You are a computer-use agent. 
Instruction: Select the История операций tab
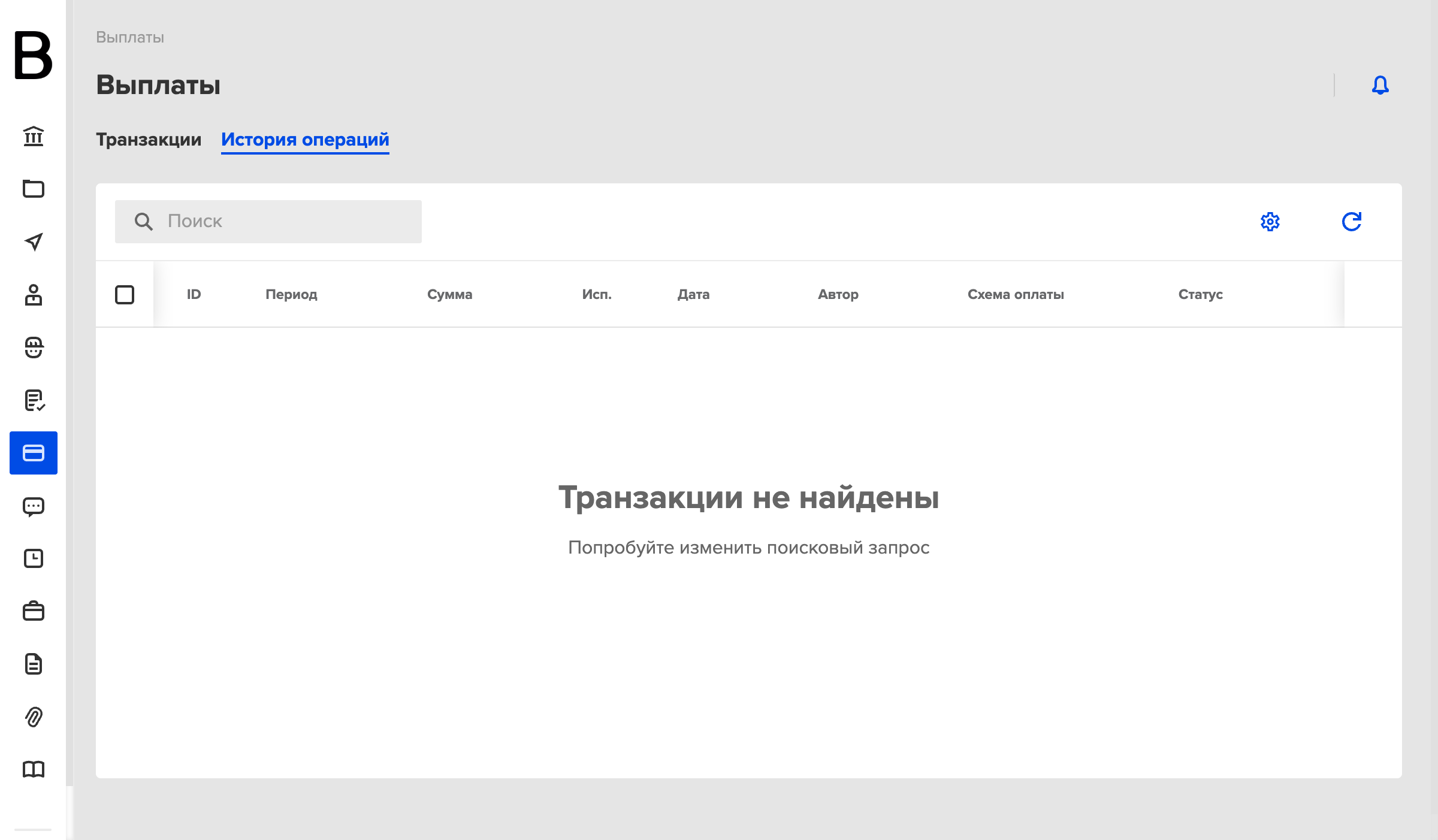pos(305,140)
